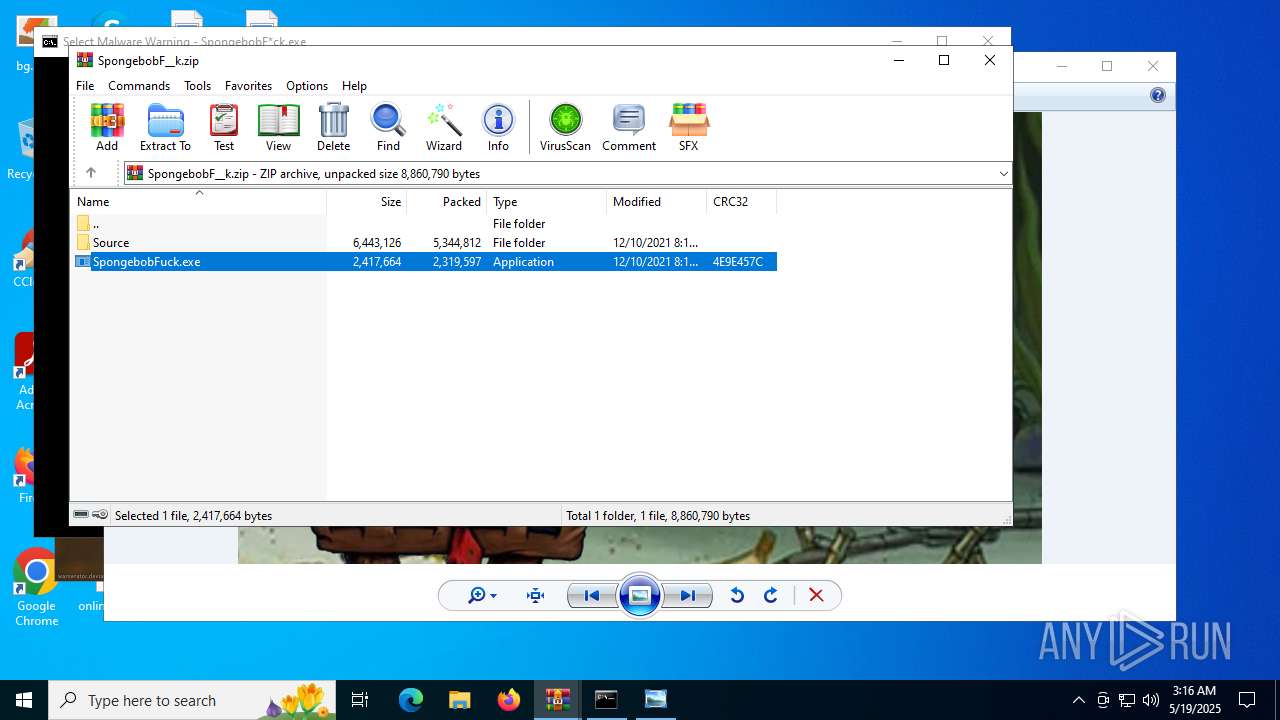This screenshot has height=720, width=1280.
Task: Open Microsoft Edge from taskbar
Action: coord(411,700)
